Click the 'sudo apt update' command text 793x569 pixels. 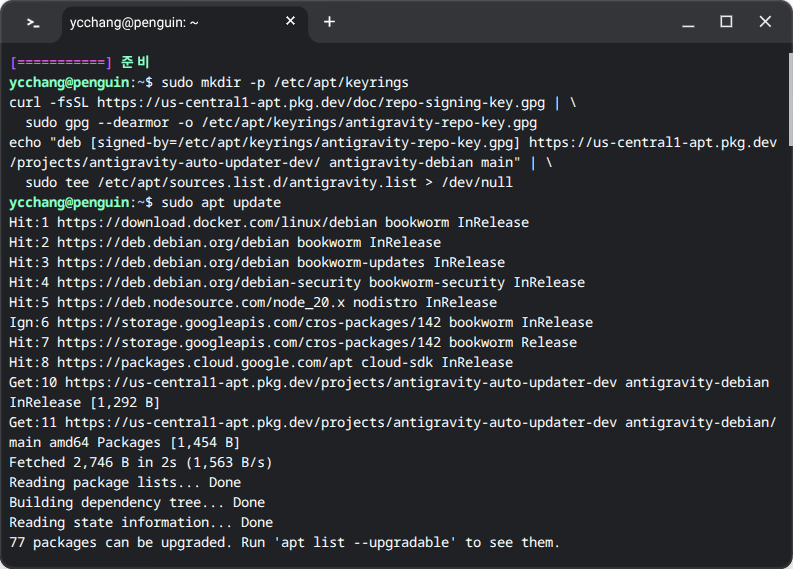[220, 202]
